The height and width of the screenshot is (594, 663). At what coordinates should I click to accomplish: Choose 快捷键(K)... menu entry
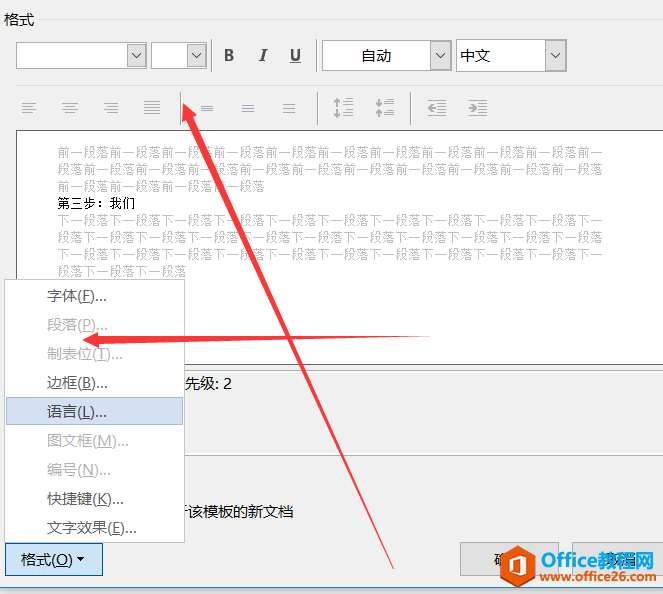point(94,499)
